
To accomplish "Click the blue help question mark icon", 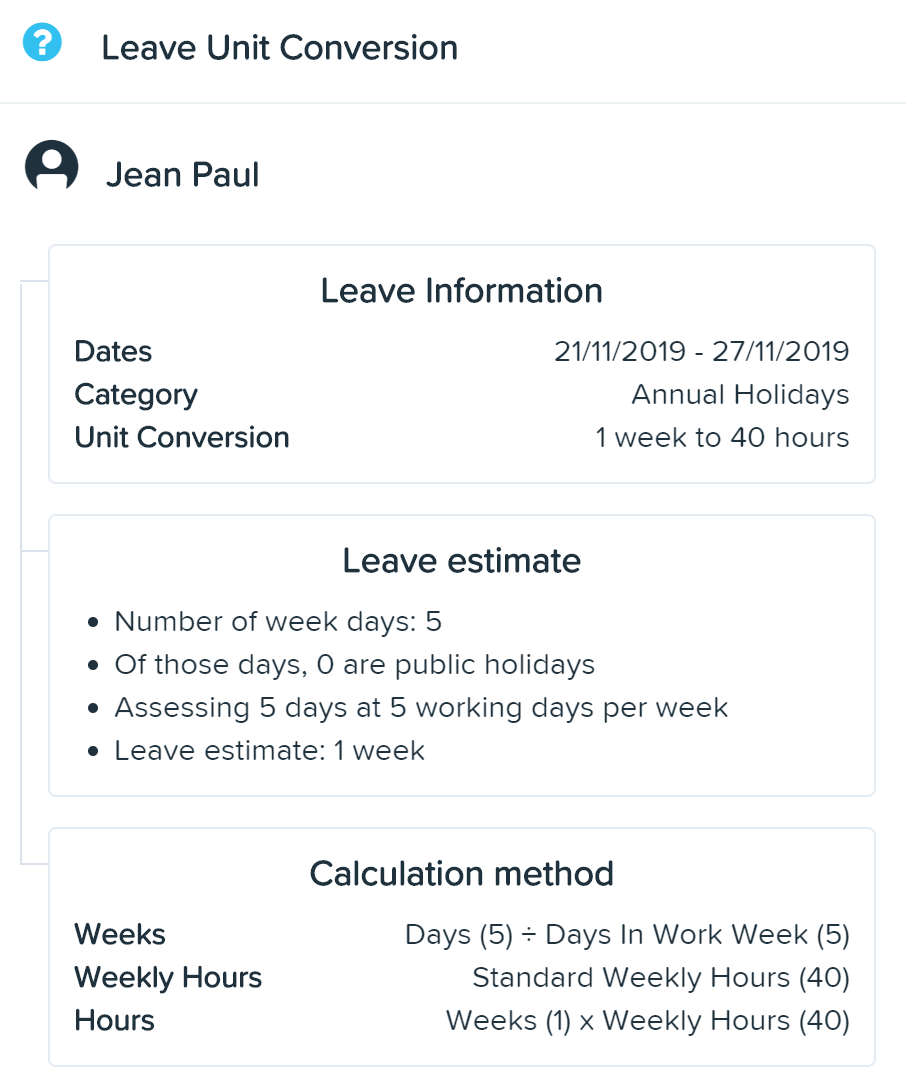I will pos(42,43).
